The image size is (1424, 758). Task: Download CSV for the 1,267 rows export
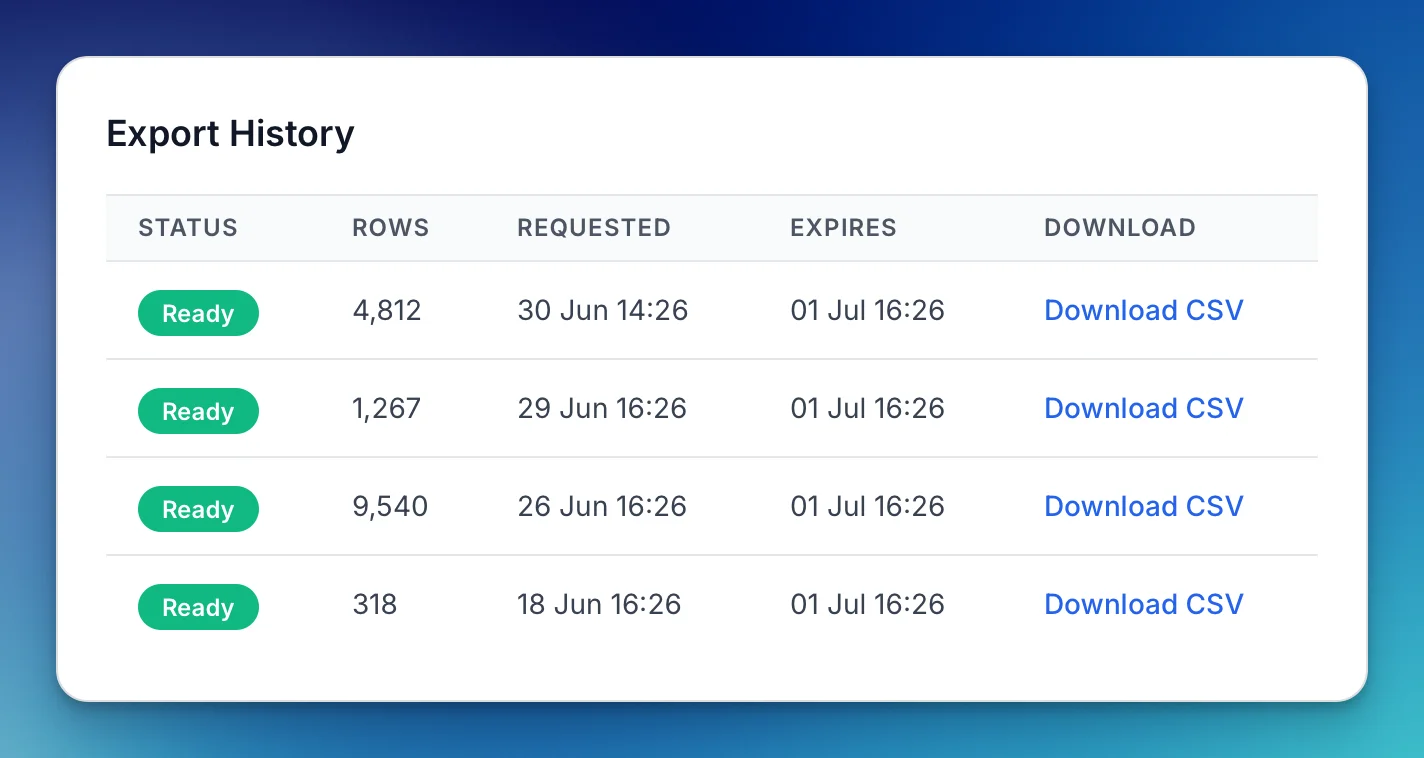1143,408
